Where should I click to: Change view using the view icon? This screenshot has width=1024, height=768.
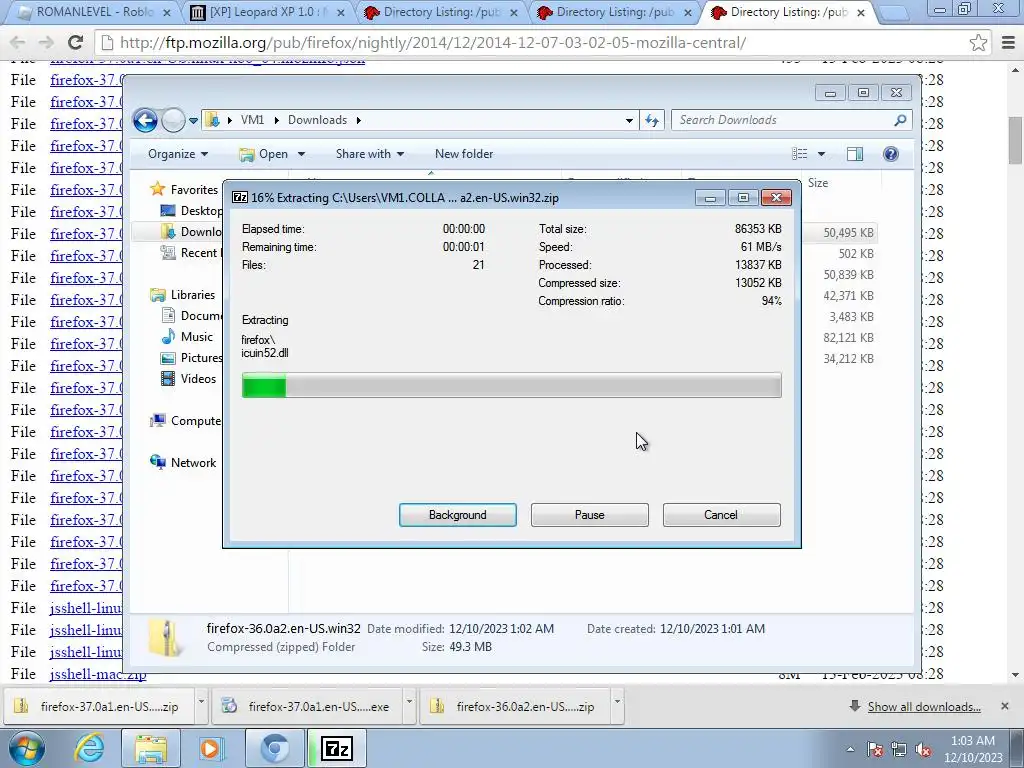click(800, 154)
